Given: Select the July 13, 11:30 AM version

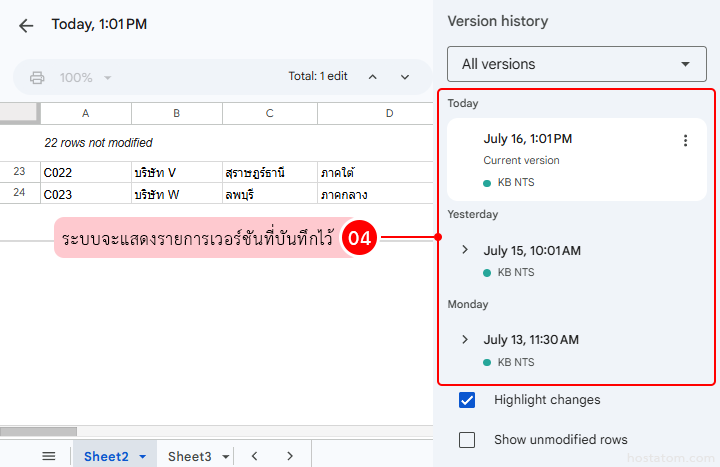Looking at the screenshot, I should (x=531, y=340).
